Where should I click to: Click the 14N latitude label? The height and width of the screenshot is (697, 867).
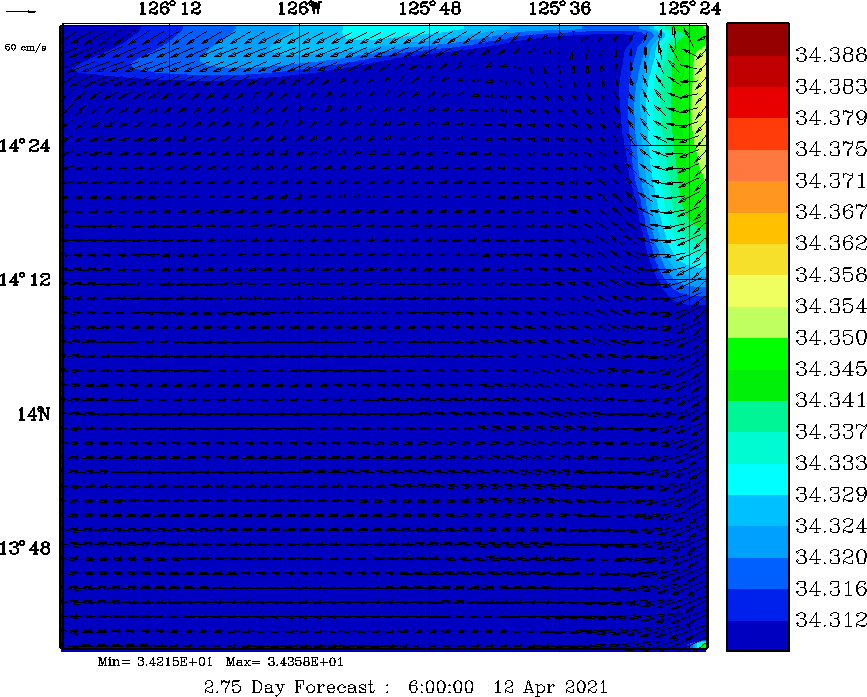34,414
